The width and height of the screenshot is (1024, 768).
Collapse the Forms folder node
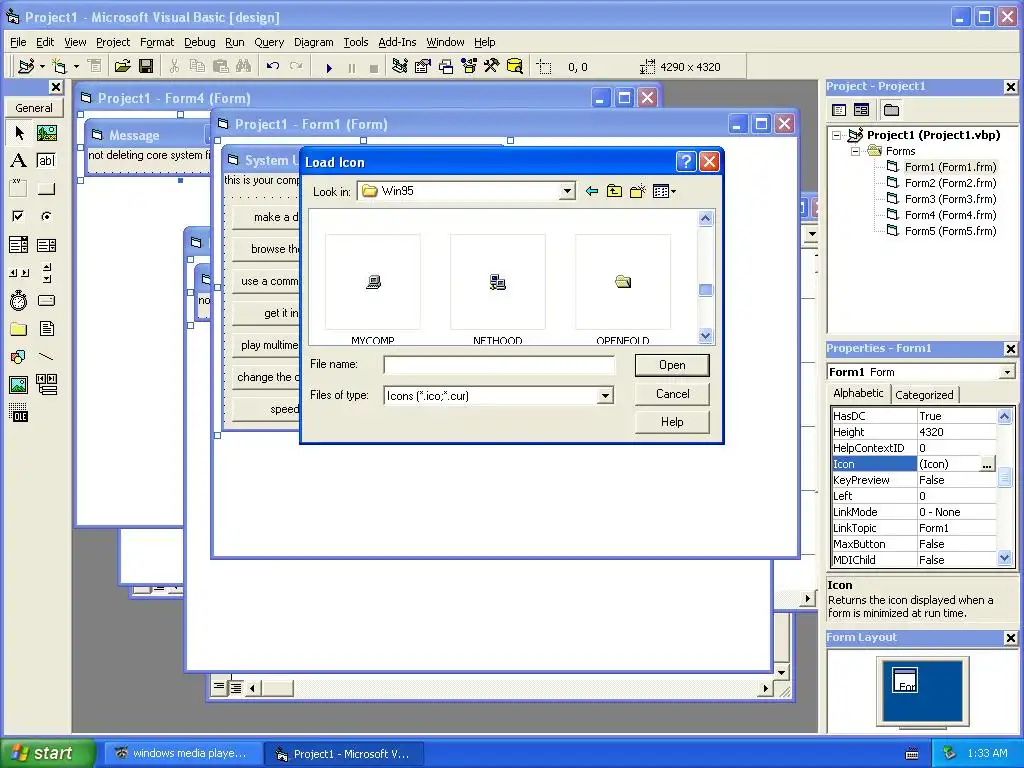click(855, 152)
